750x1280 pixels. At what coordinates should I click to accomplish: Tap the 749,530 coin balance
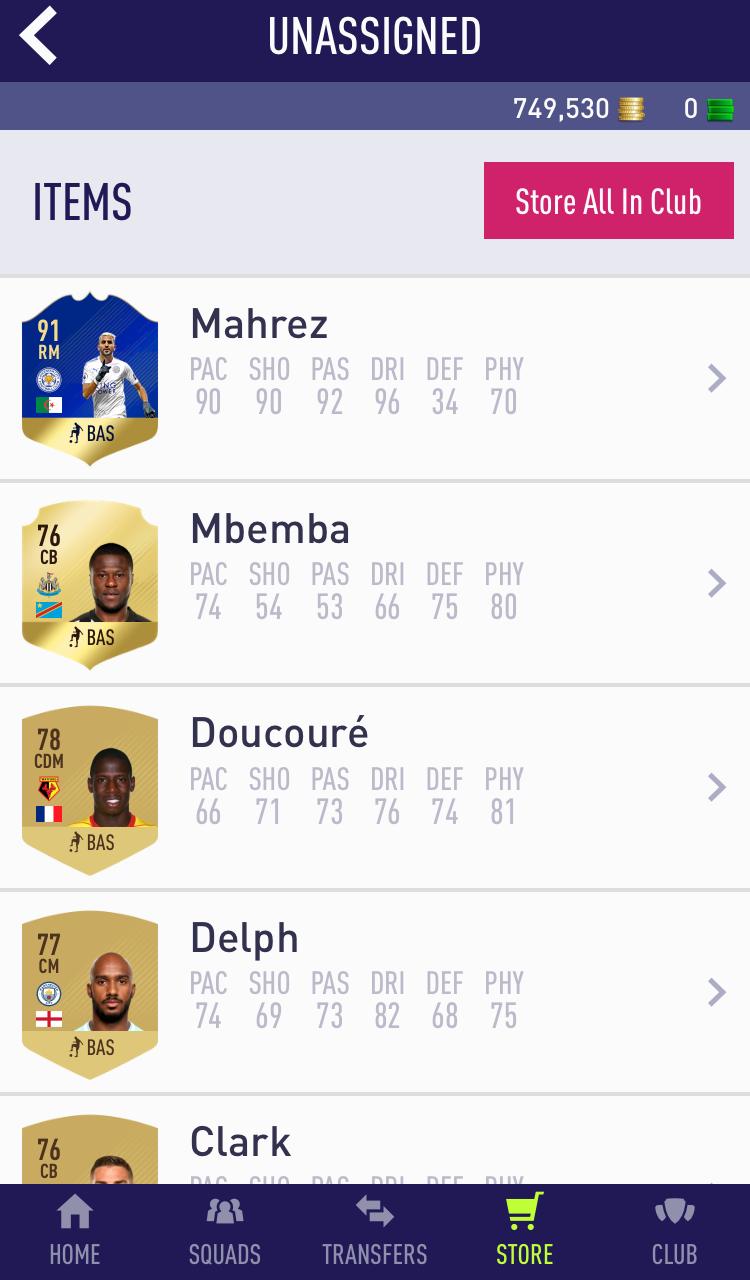coord(561,109)
